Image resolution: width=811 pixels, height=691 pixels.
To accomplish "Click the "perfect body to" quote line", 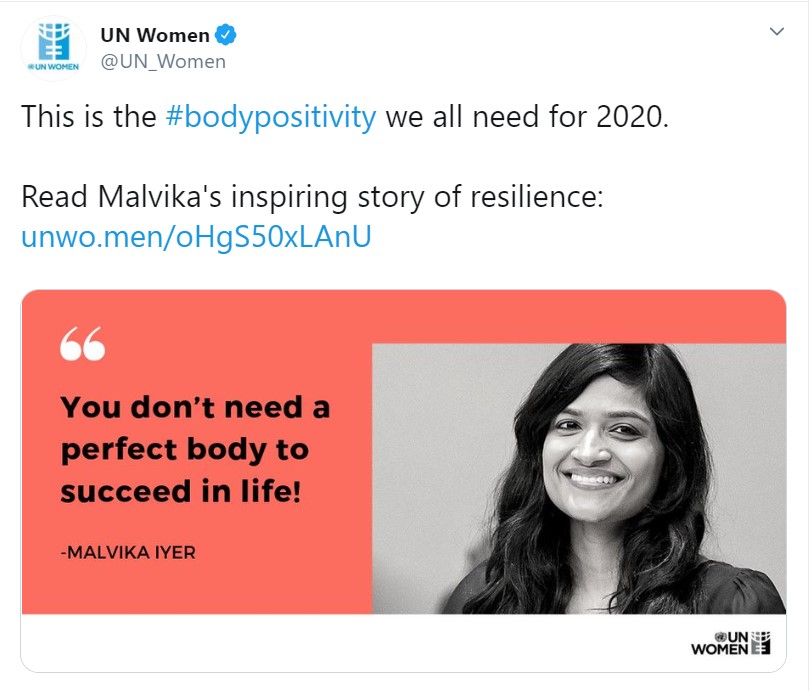I will click(x=185, y=450).
